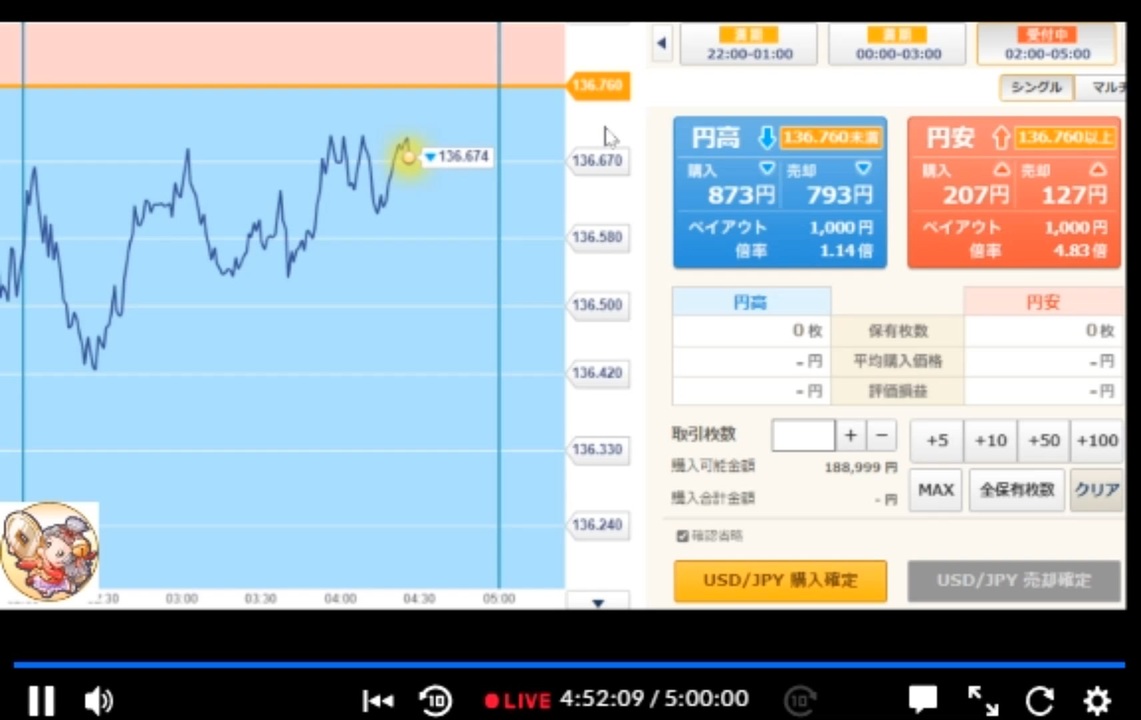1141x720 pixels.
Task: Toggle fullscreen with the diagonal arrows icon
Action: [x=982, y=700]
